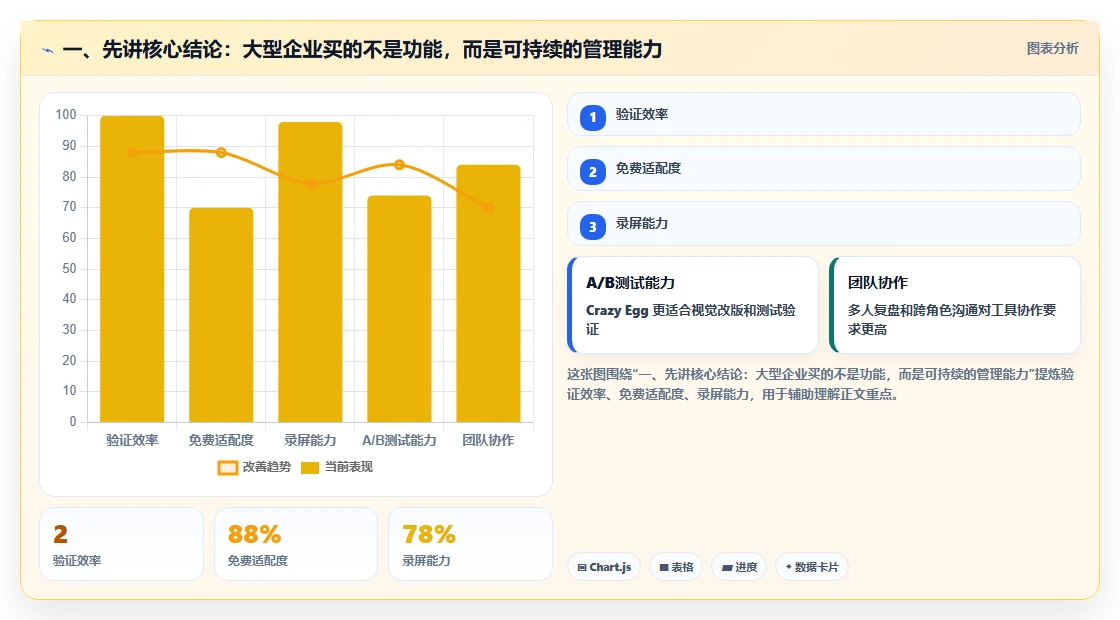Image resolution: width=1120 pixels, height=620 pixels.
Task: Click the 验证效率 bar in chart
Action: (x=132, y=269)
